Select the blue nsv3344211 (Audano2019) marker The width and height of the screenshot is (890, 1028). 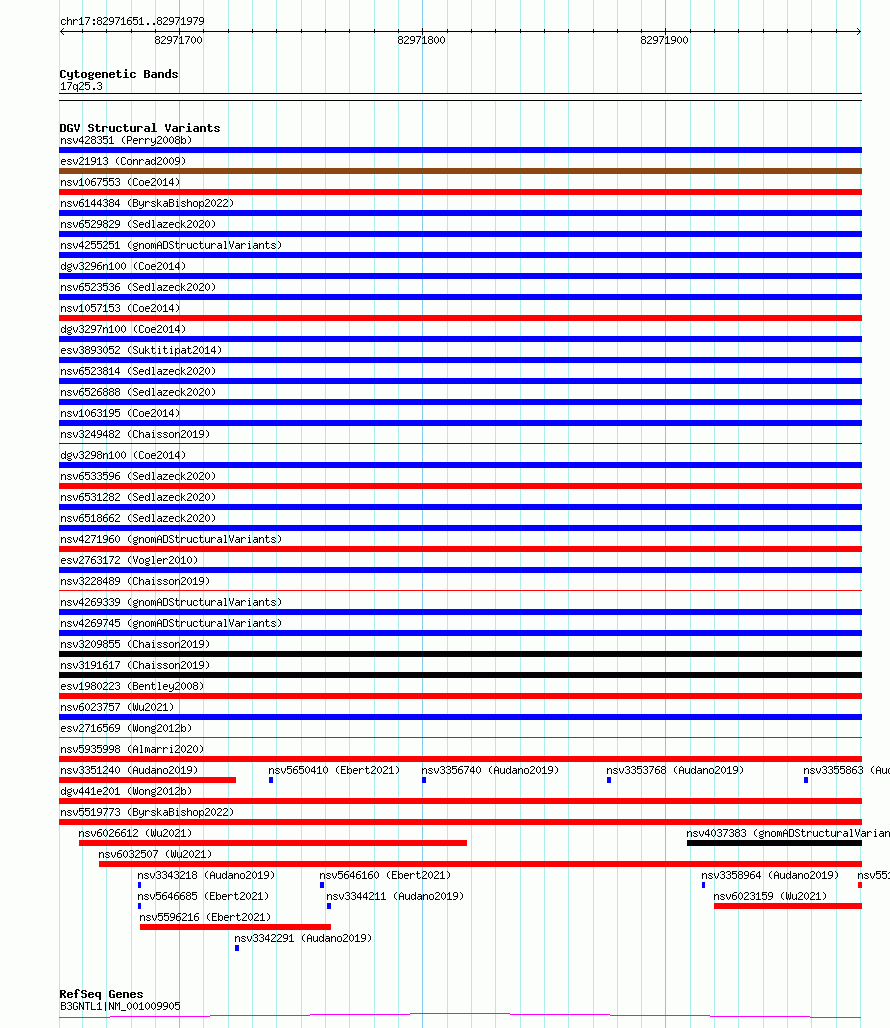point(329,905)
